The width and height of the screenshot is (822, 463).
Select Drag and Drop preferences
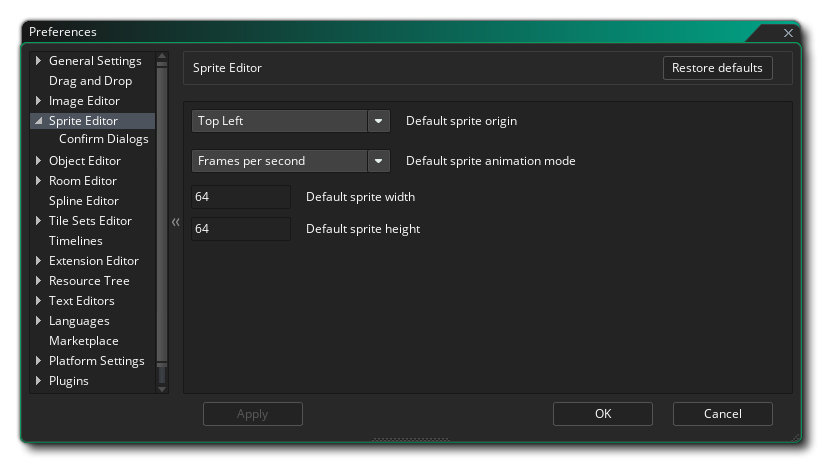(x=90, y=81)
